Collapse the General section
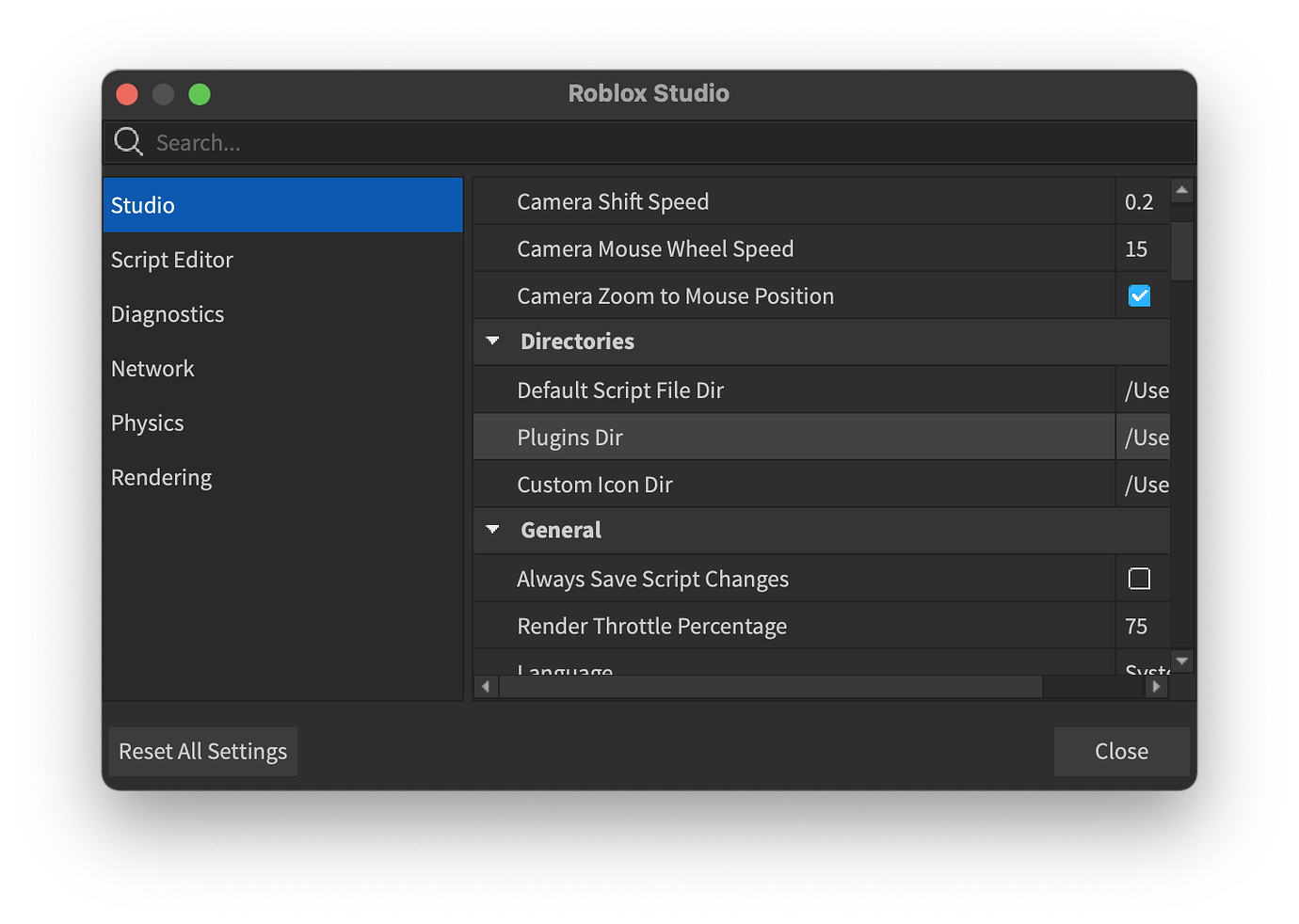 [x=493, y=529]
